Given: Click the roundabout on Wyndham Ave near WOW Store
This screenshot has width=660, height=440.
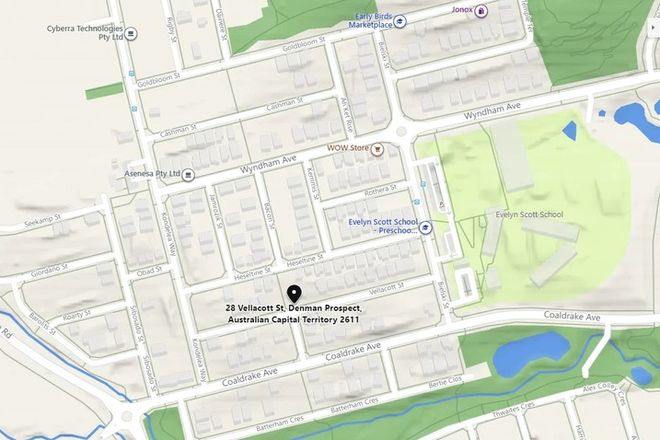Looking at the screenshot, I should (401, 131).
